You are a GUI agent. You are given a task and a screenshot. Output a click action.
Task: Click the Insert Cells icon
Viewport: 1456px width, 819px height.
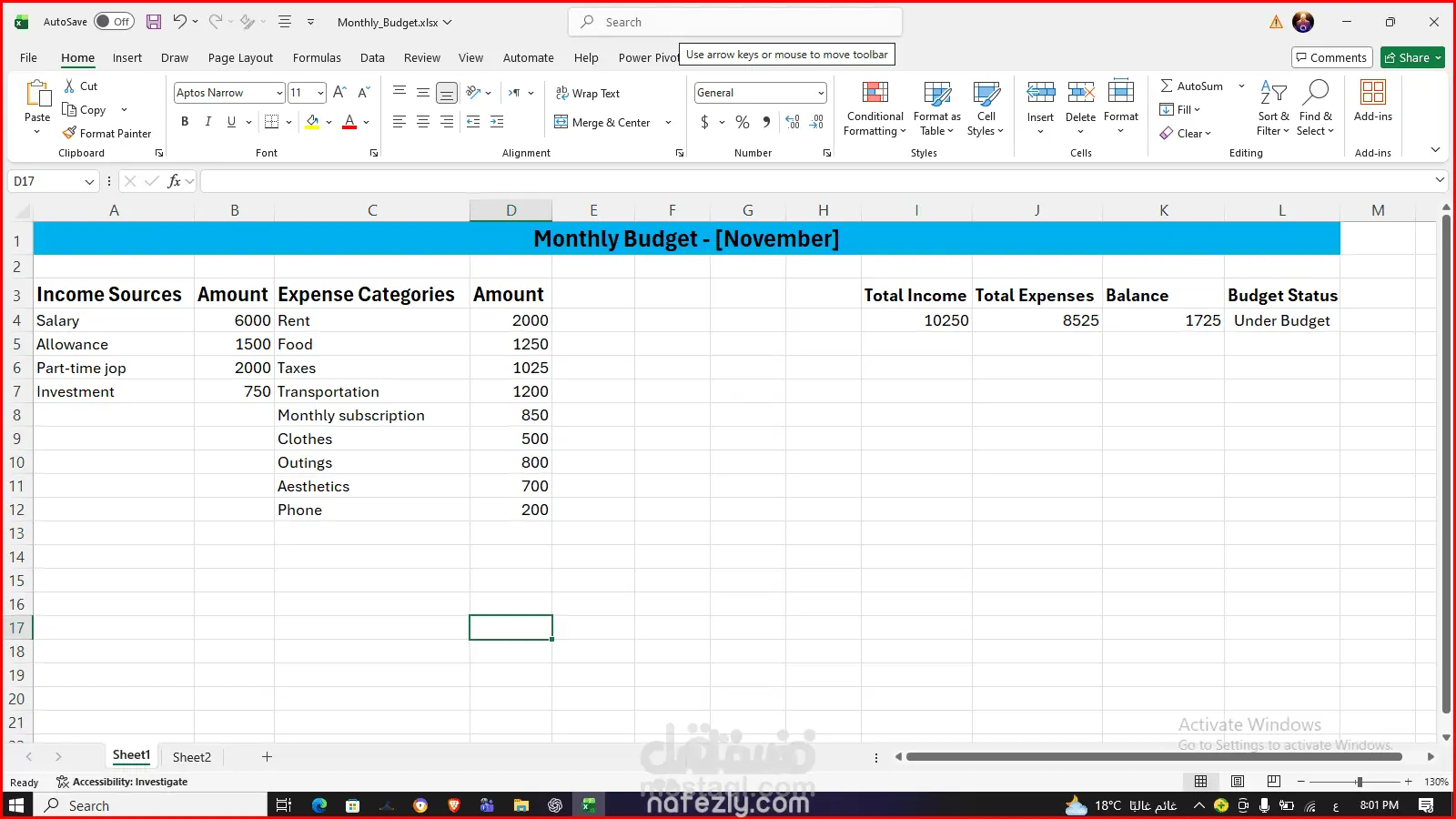pos(1041,92)
